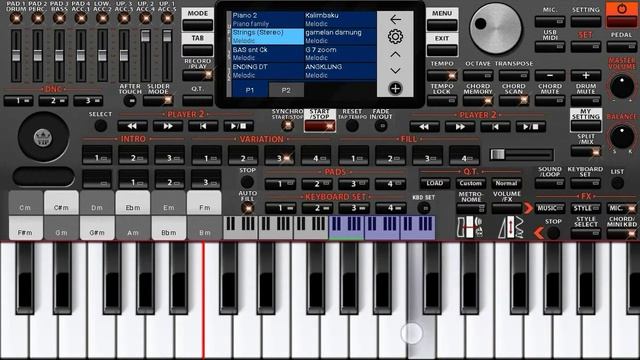Click the round LIST button
Viewport: 640px width, 360px height.
[x=617, y=183]
